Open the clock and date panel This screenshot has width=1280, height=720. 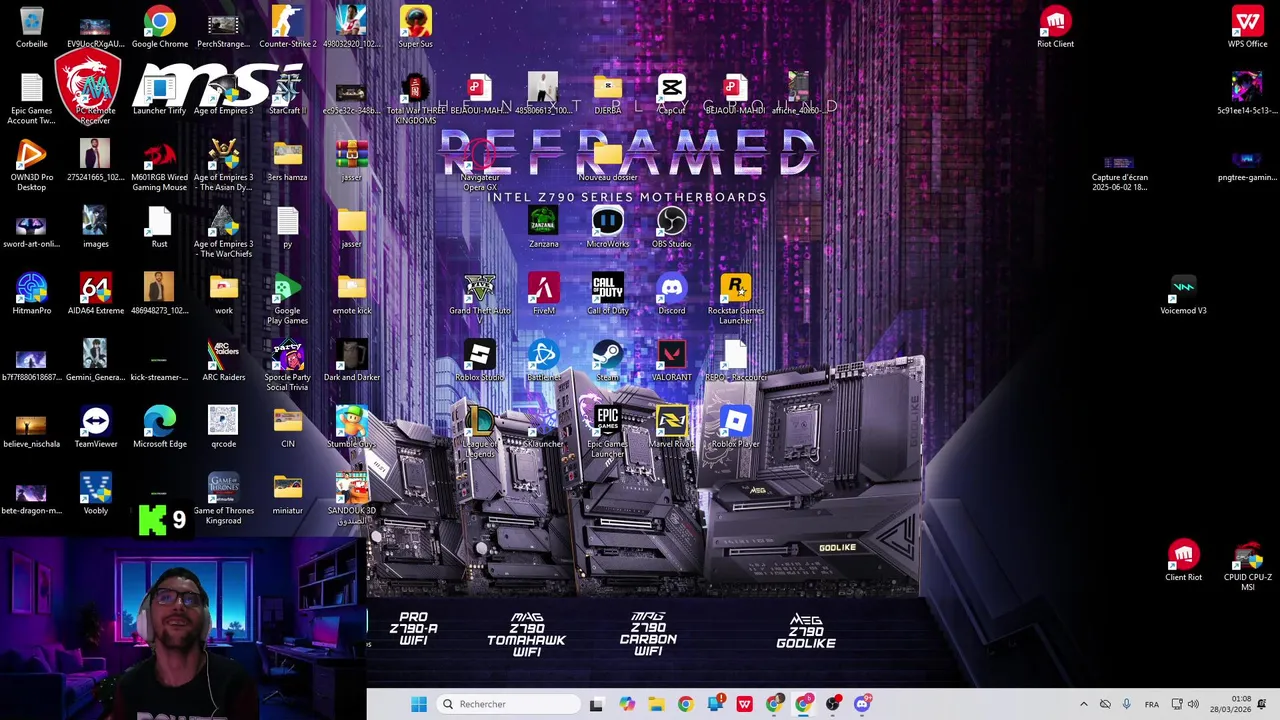click(1230, 704)
